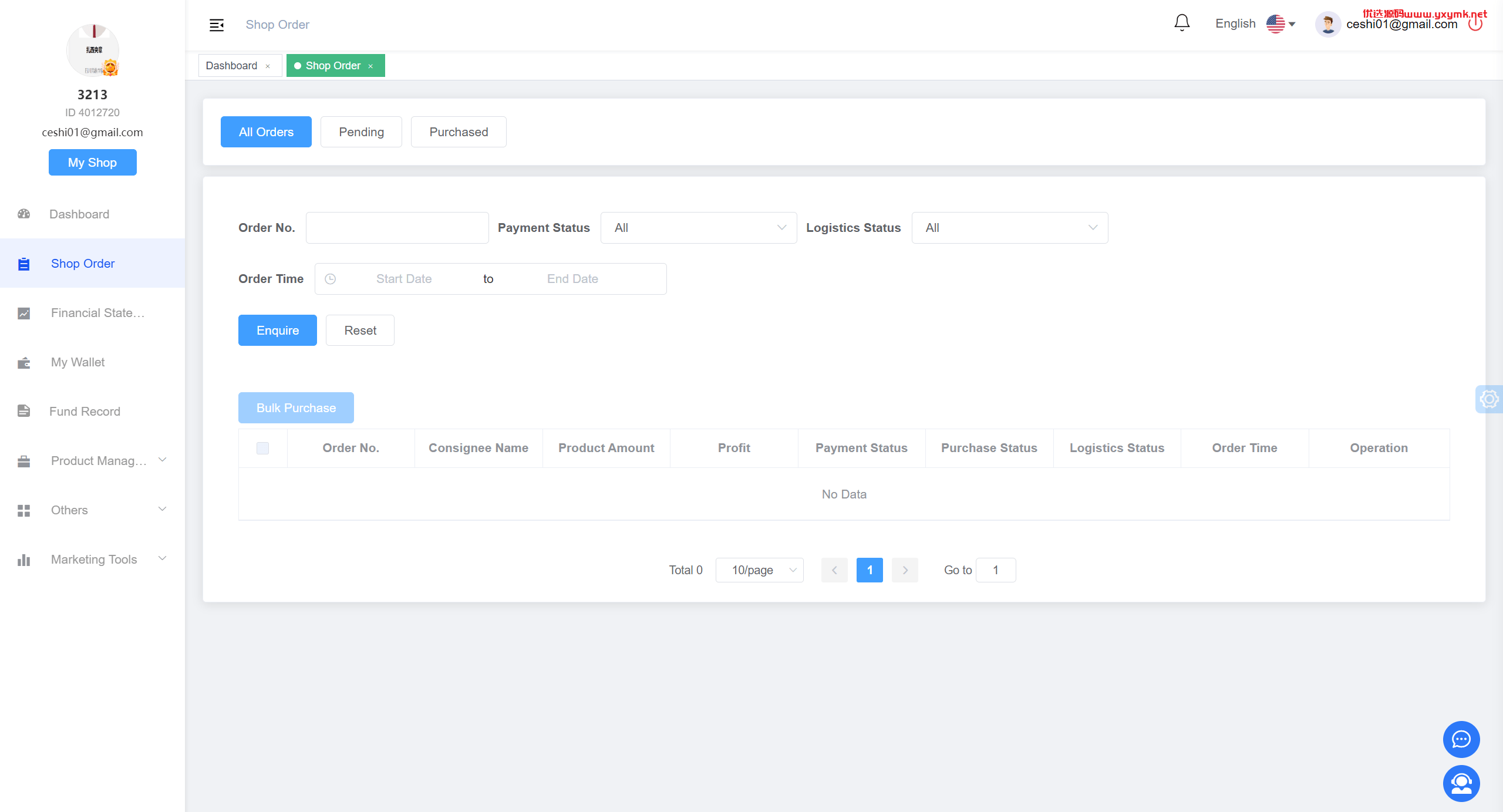1503x812 pixels.
Task: Open the customer service headset icon
Action: (1461, 783)
